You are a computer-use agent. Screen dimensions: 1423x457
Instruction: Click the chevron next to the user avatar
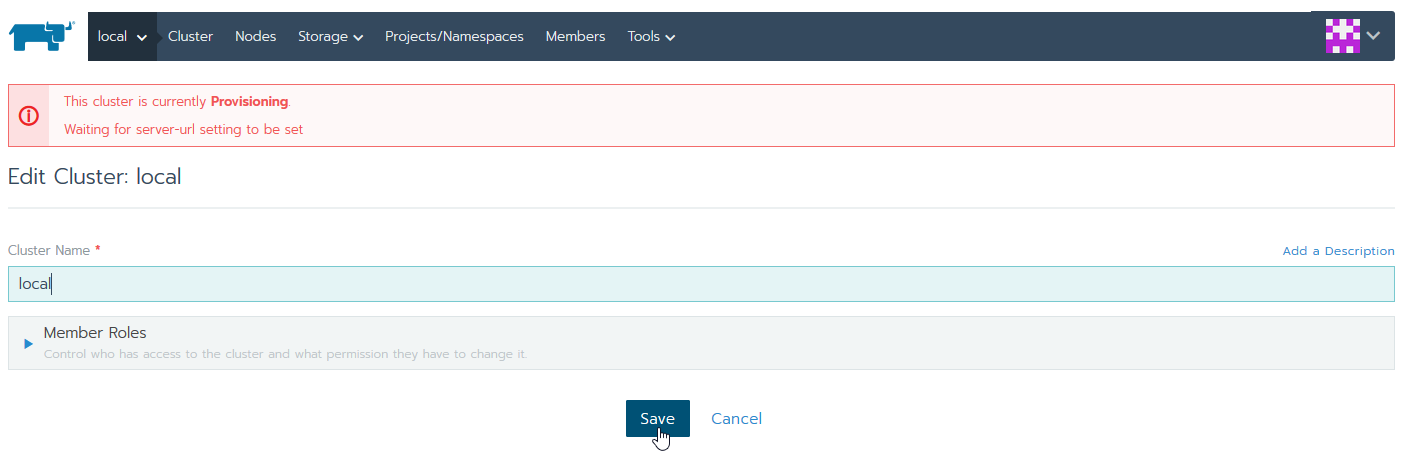[1374, 36]
